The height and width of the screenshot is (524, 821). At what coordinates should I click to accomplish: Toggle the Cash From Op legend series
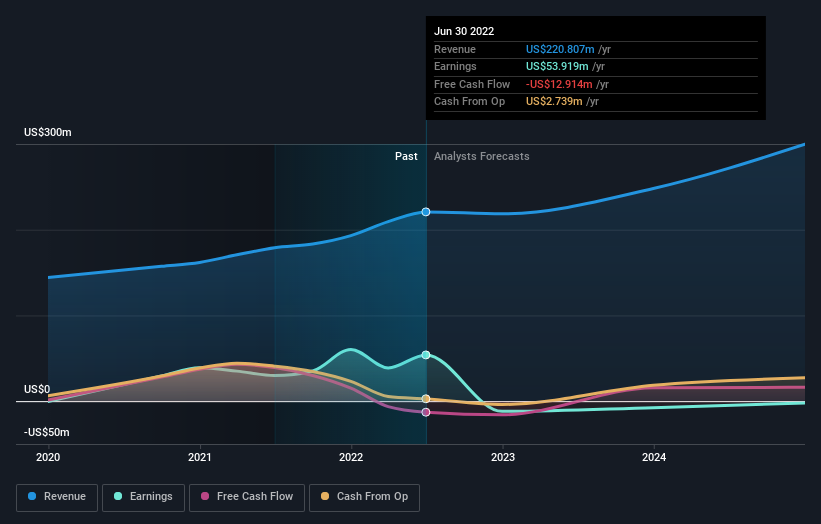pos(364,497)
